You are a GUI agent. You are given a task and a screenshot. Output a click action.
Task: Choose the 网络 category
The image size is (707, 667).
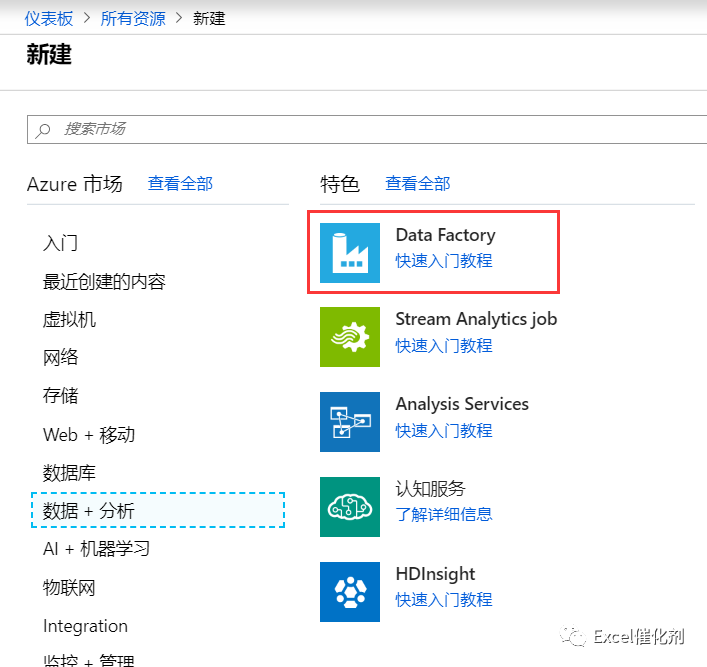point(60,357)
